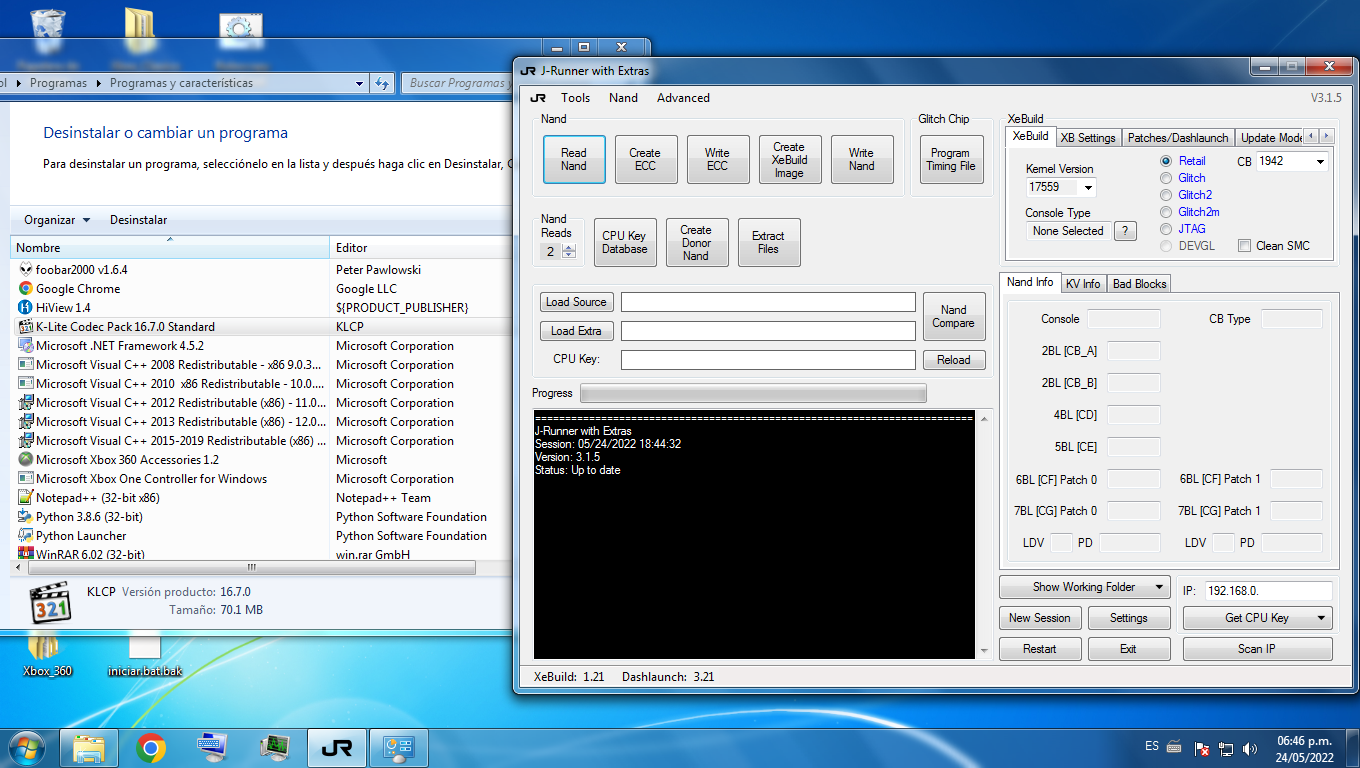Select WinRAR 6.02 icon in programs list
The height and width of the screenshot is (768, 1360).
coord(26,554)
